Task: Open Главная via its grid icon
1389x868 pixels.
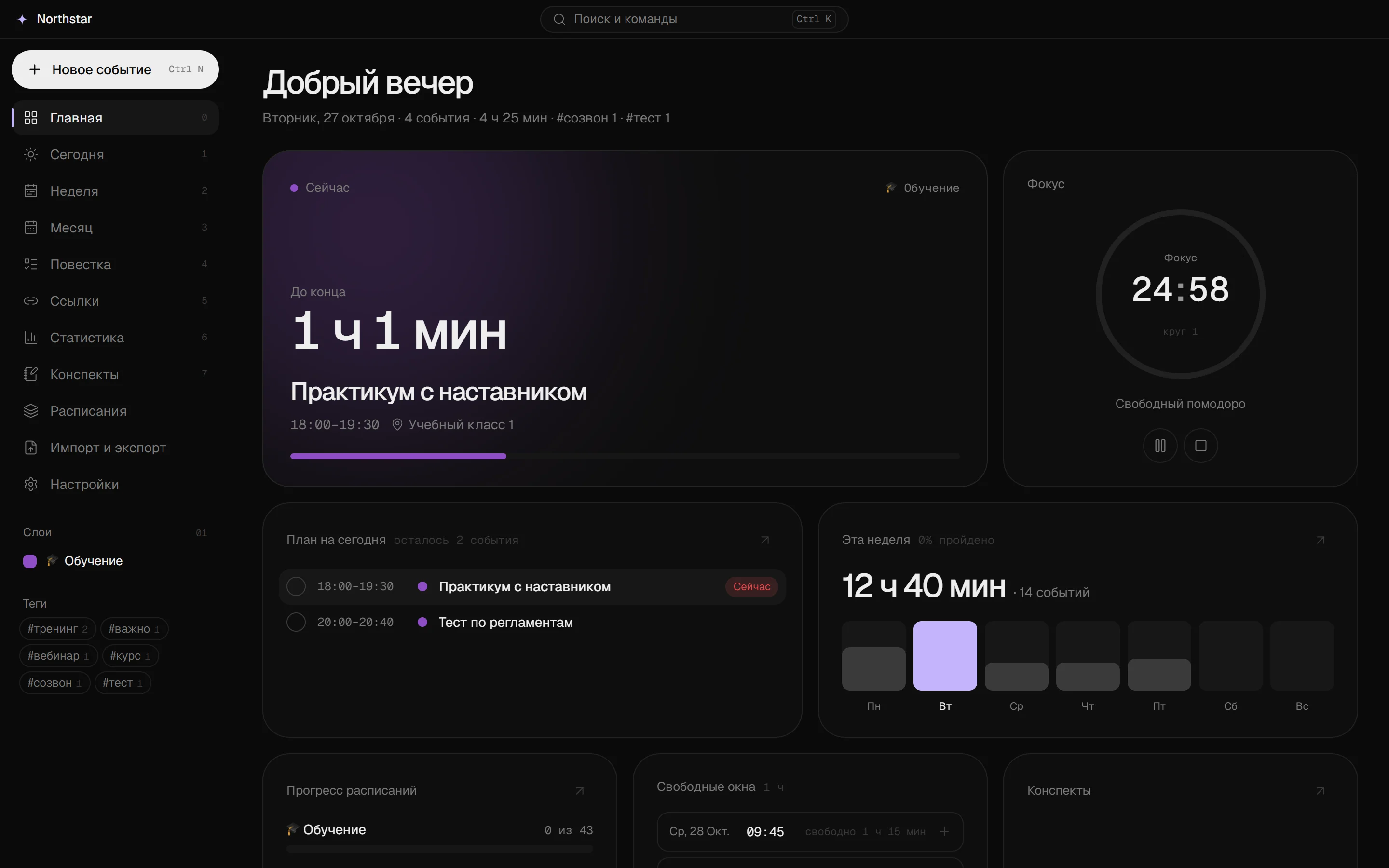Action: pyautogui.click(x=31, y=118)
